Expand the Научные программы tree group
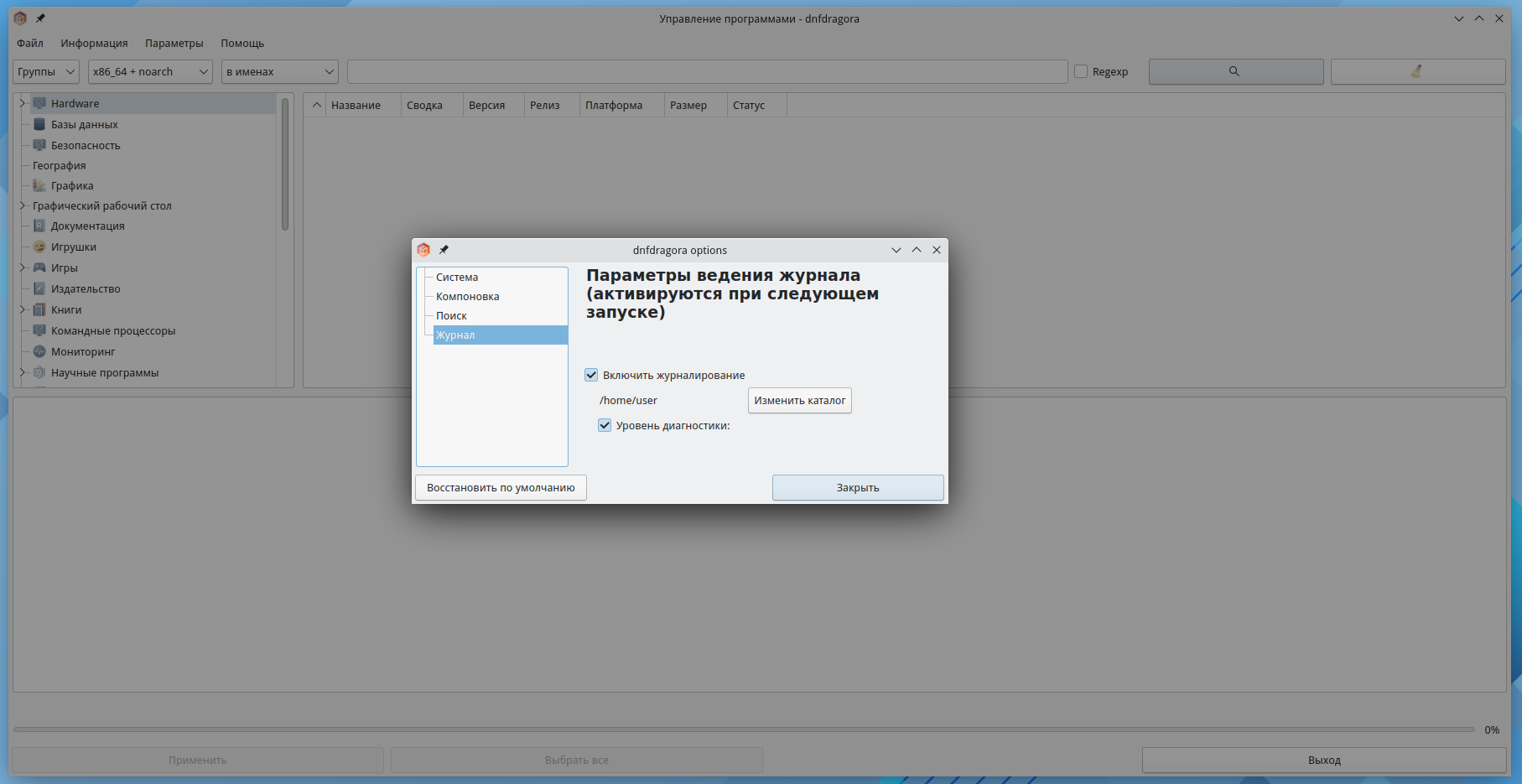 point(23,372)
